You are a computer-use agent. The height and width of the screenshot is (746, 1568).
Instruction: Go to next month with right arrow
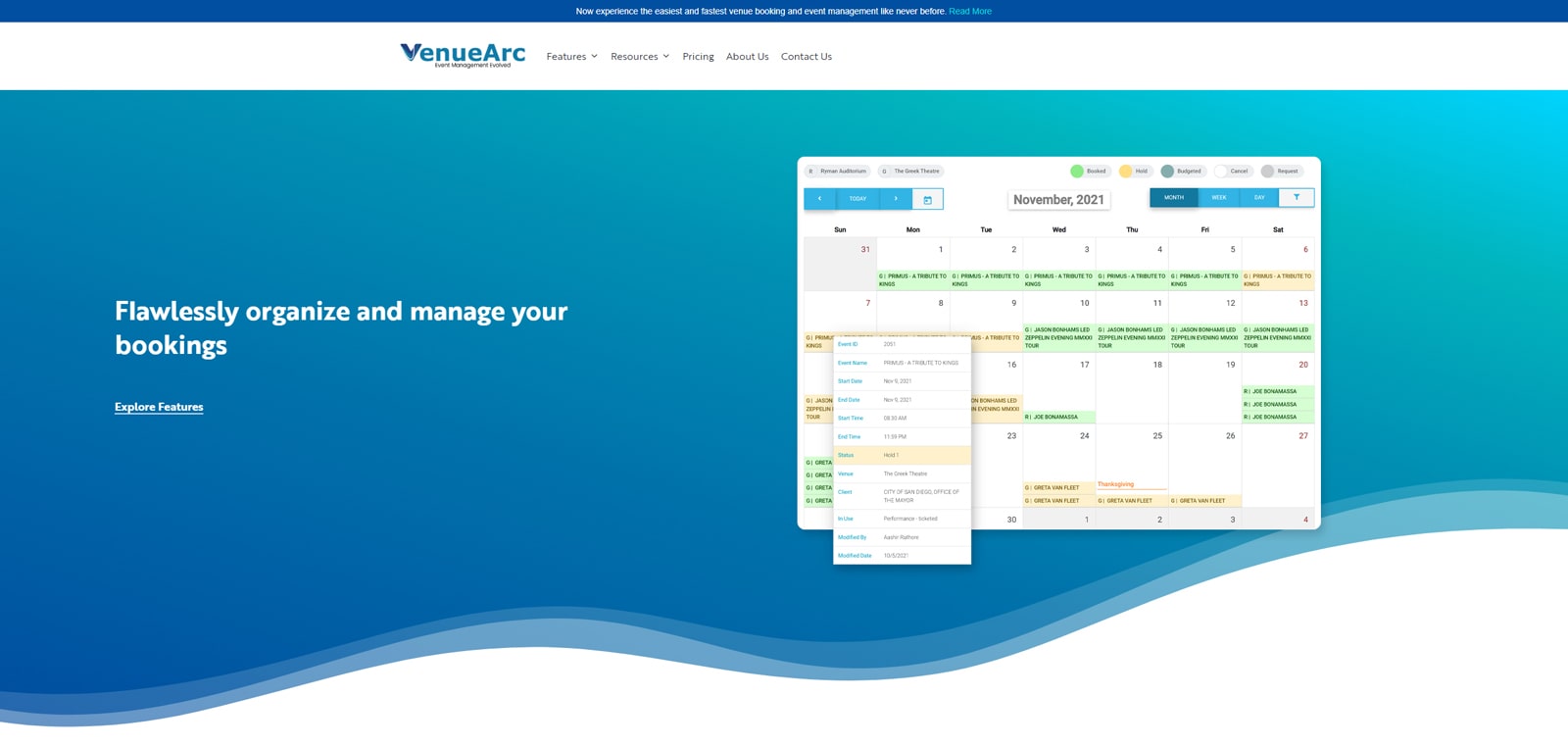click(896, 199)
